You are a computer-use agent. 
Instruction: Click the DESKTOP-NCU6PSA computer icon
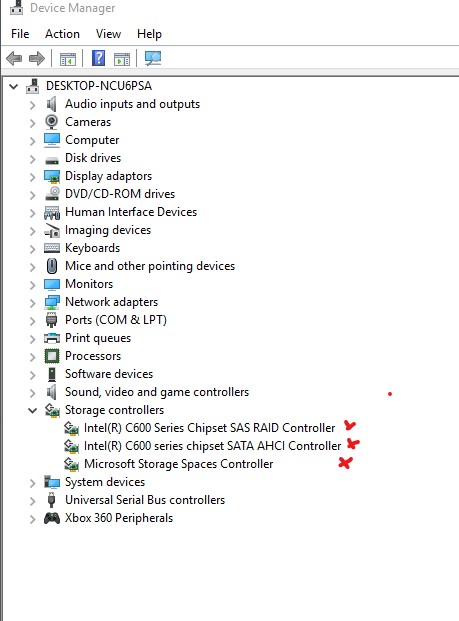coord(32,86)
